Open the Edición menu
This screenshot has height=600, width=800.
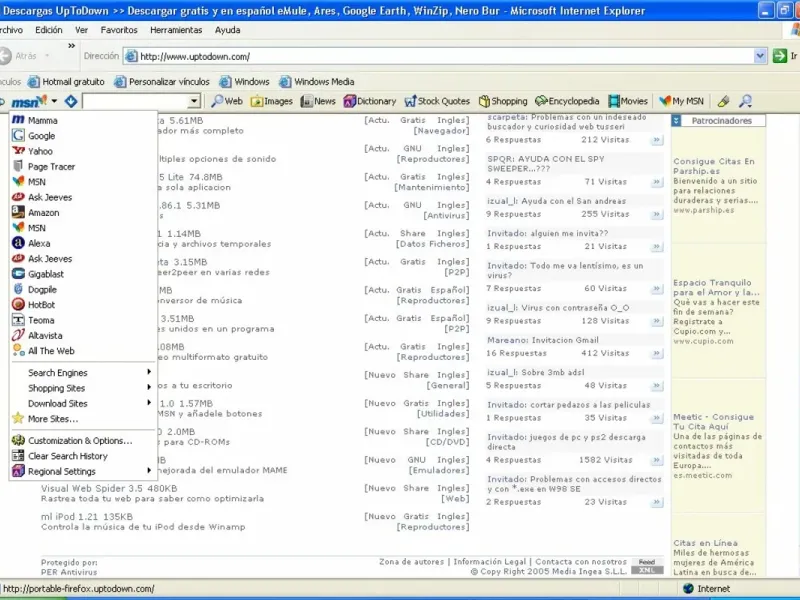point(48,30)
